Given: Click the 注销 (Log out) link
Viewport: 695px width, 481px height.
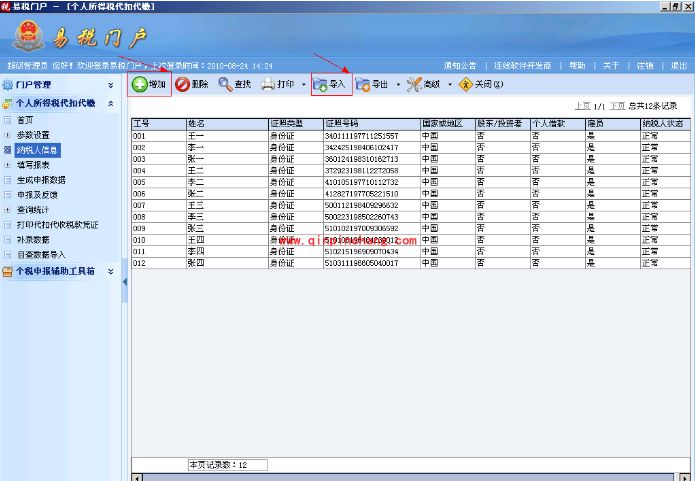Looking at the screenshot, I should pyautogui.click(x=645, y=65).
